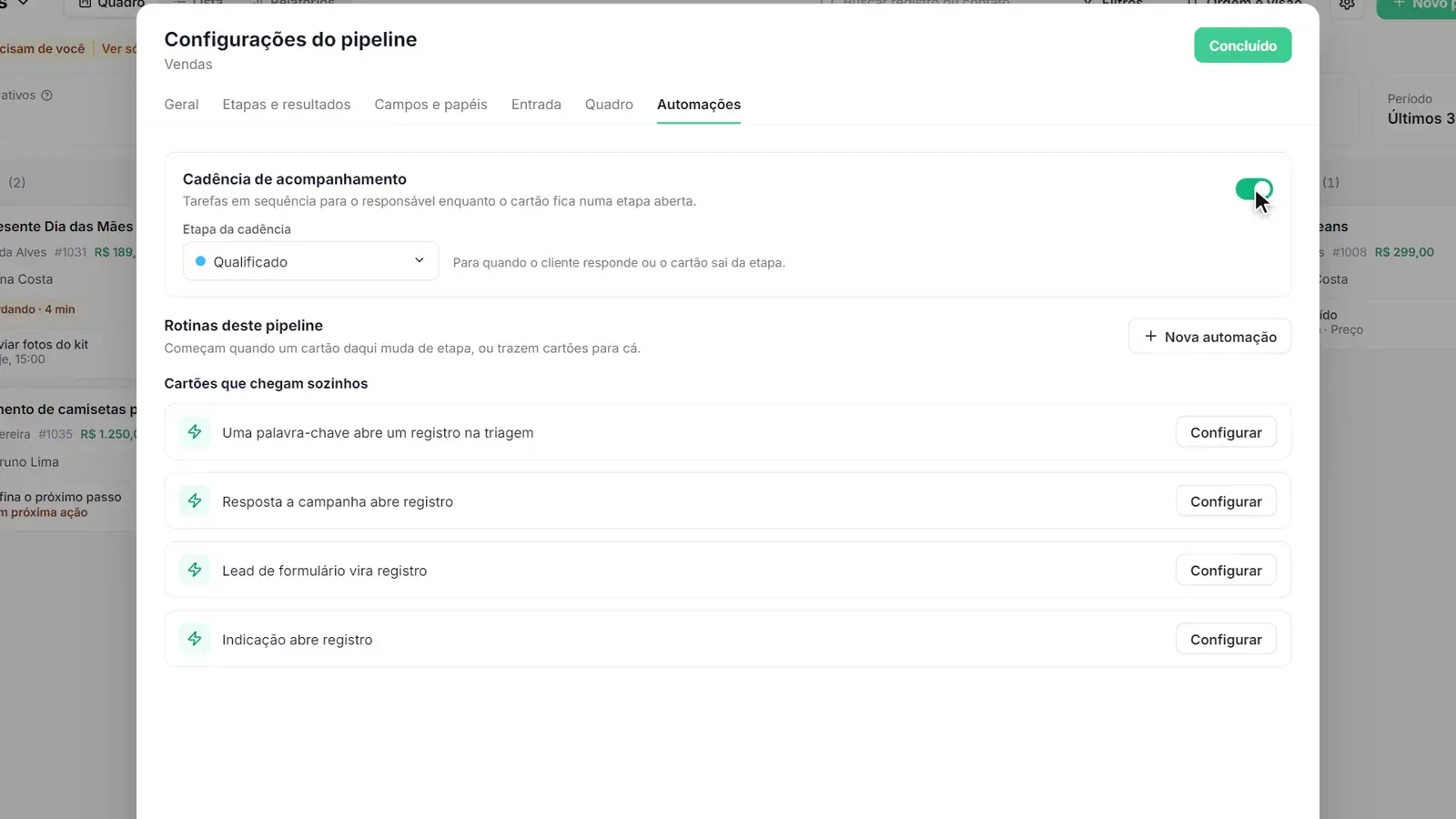Configure Resposta a campanha abre registro
The height and width of the screenshot is (819, 1456).
(1226, 501)
